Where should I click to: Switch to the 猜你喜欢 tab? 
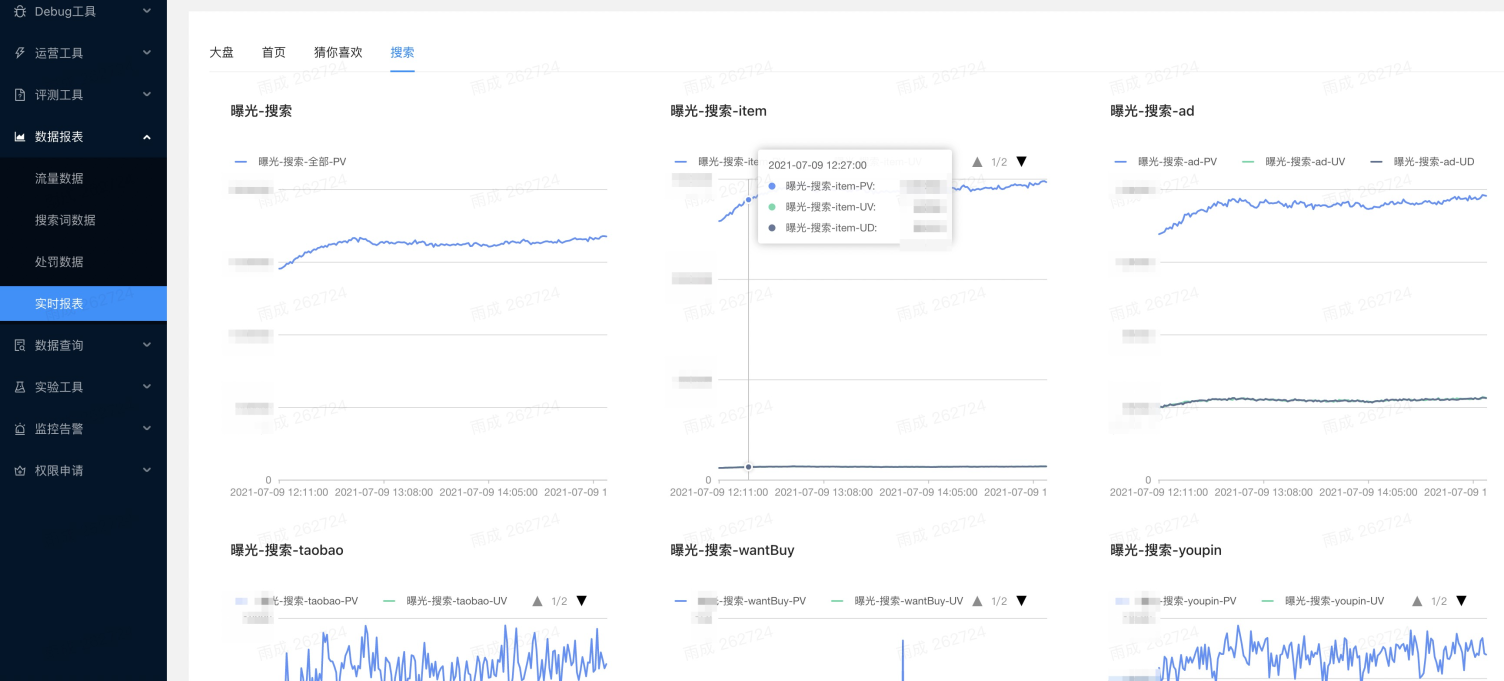(x=338, y=52)
